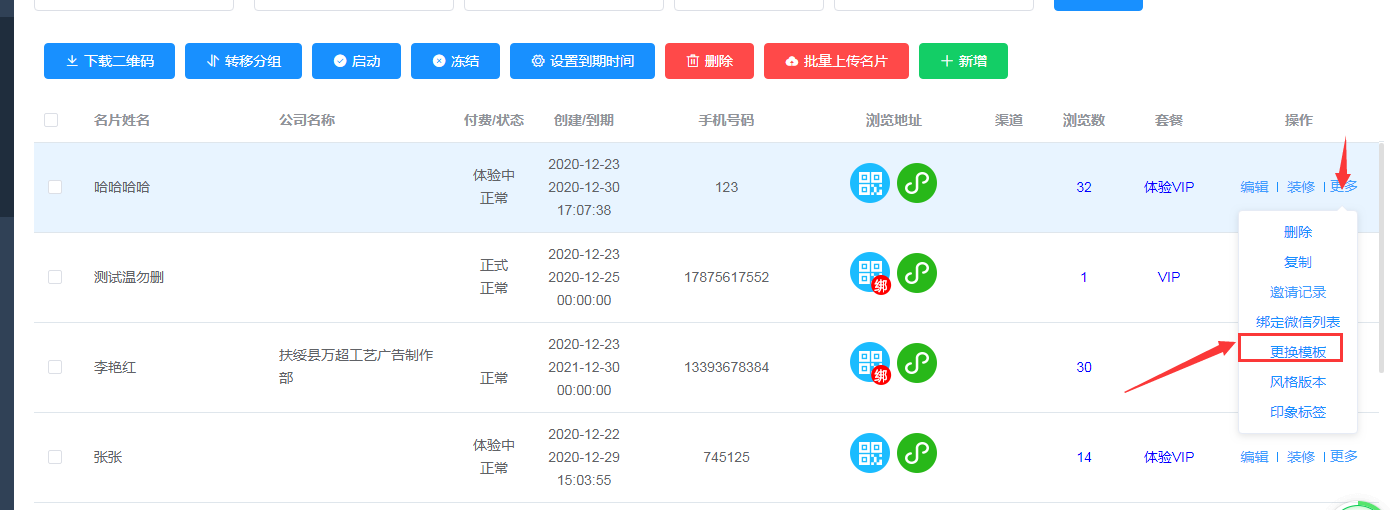Viewport: 1393px width, 510px height.
Task: Expand the 更多 menu for 张张
Action: 1344,457
